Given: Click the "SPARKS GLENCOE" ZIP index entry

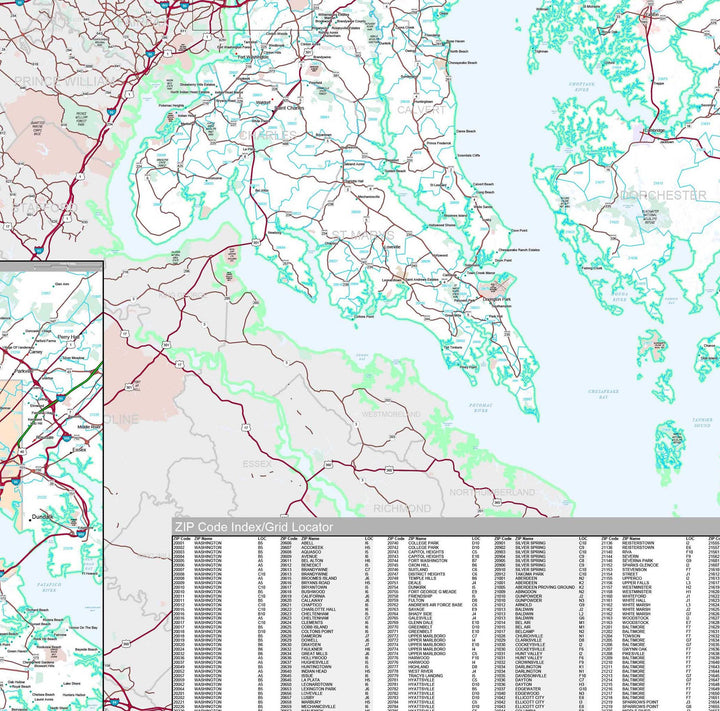Looking at the screenshot, I should [641, 565].
